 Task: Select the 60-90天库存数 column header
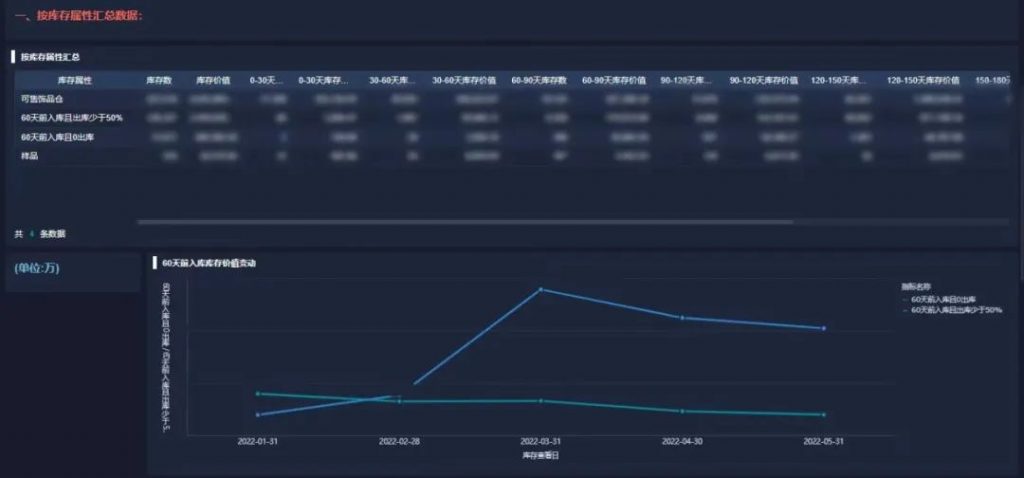(539, 80)
